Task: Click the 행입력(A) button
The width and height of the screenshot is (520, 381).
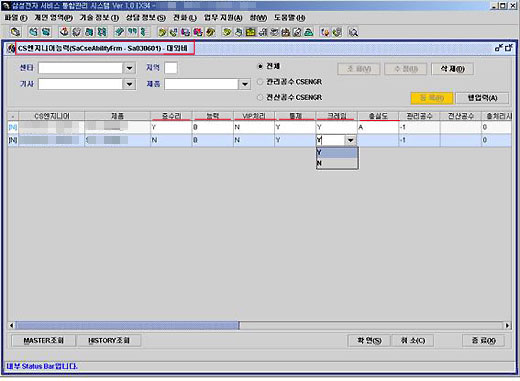Action: tap(482, 98)
